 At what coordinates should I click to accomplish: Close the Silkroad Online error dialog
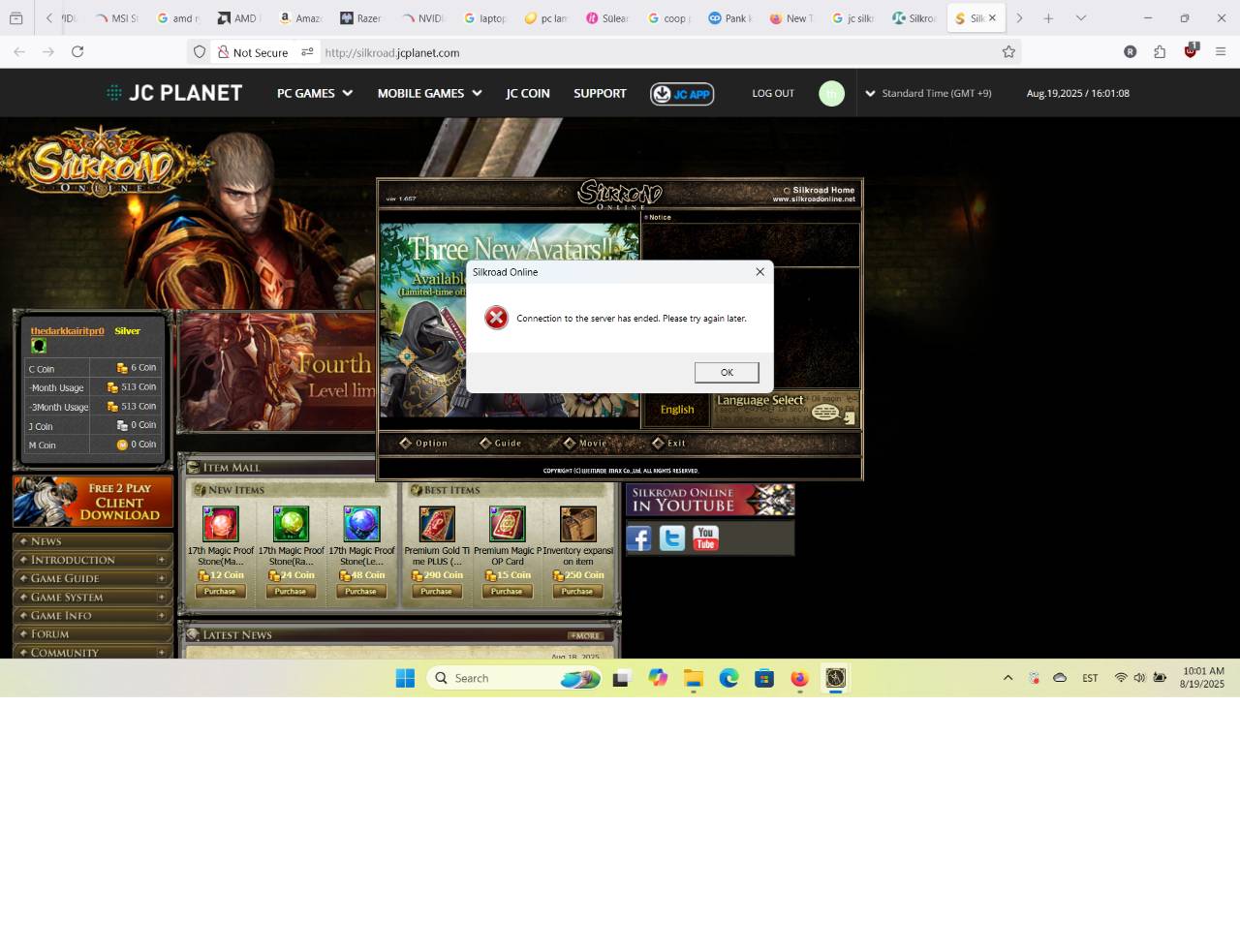759,272
